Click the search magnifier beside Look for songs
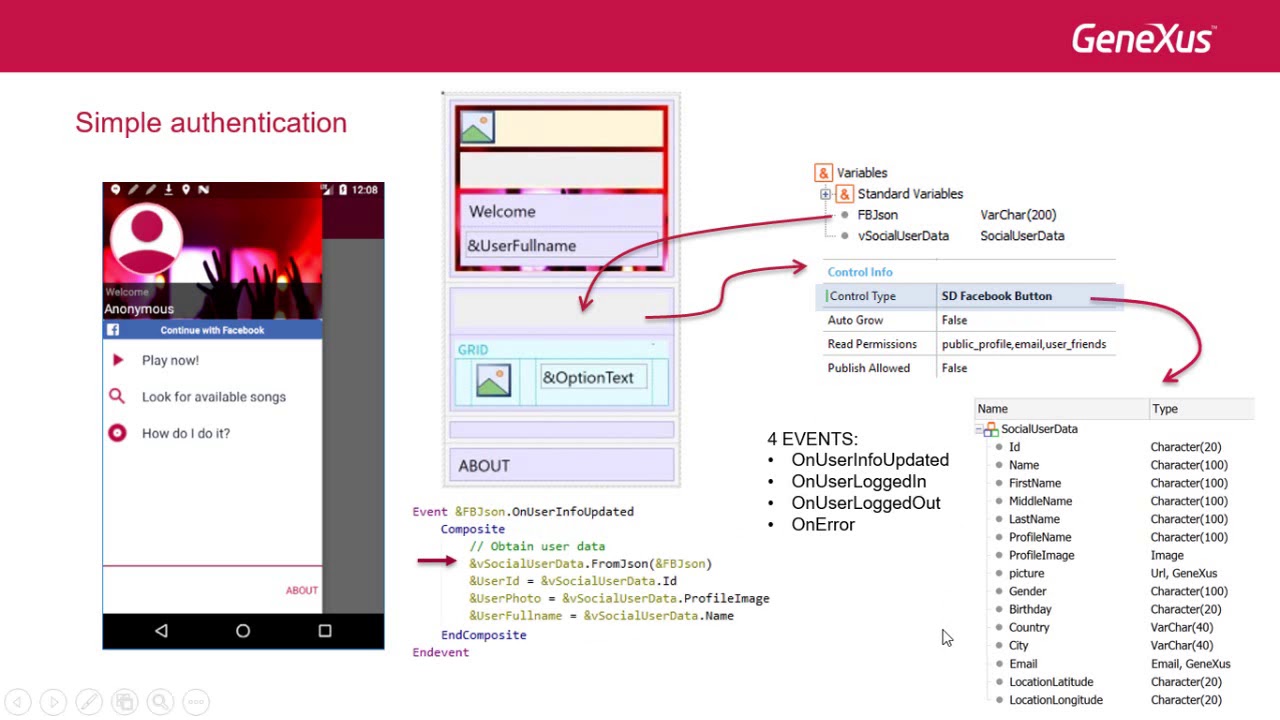1280x720 pixels. pyautogui.click(x=117, y=397)
